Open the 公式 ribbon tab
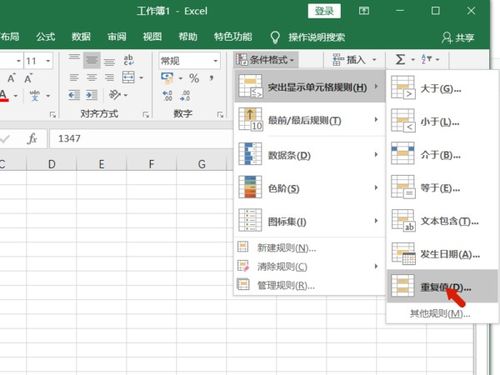Screen dimensions: 500x375 pos(45,36)
